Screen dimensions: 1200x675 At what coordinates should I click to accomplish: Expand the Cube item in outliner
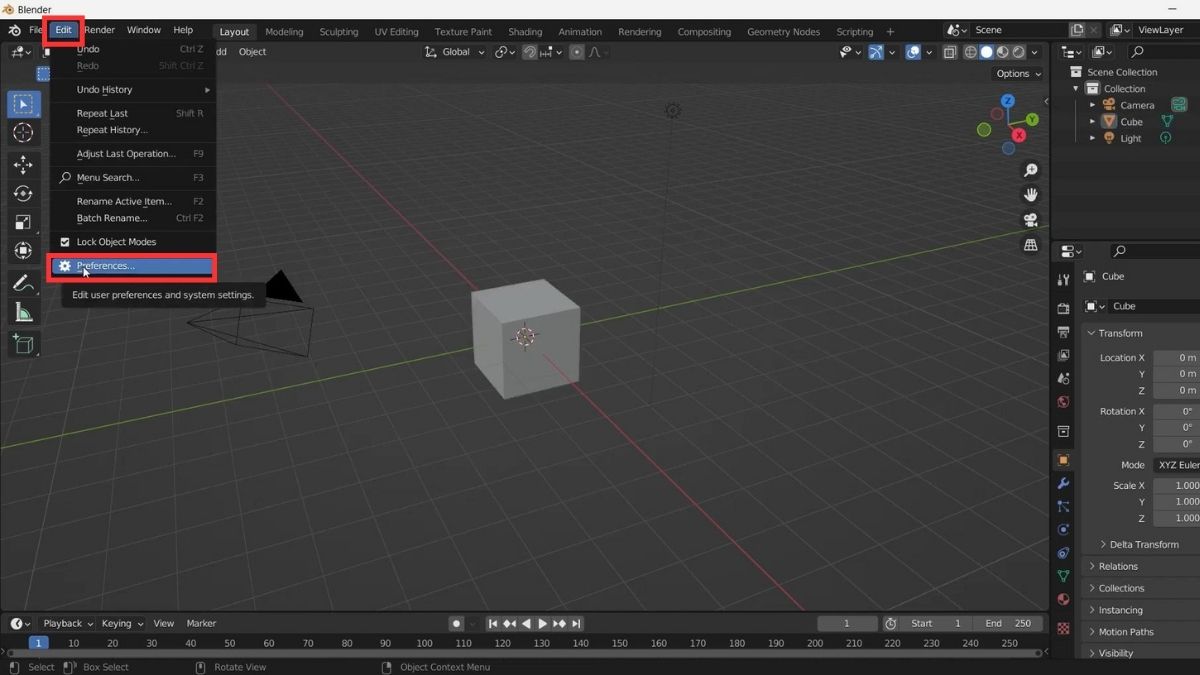coord(1093,122)
